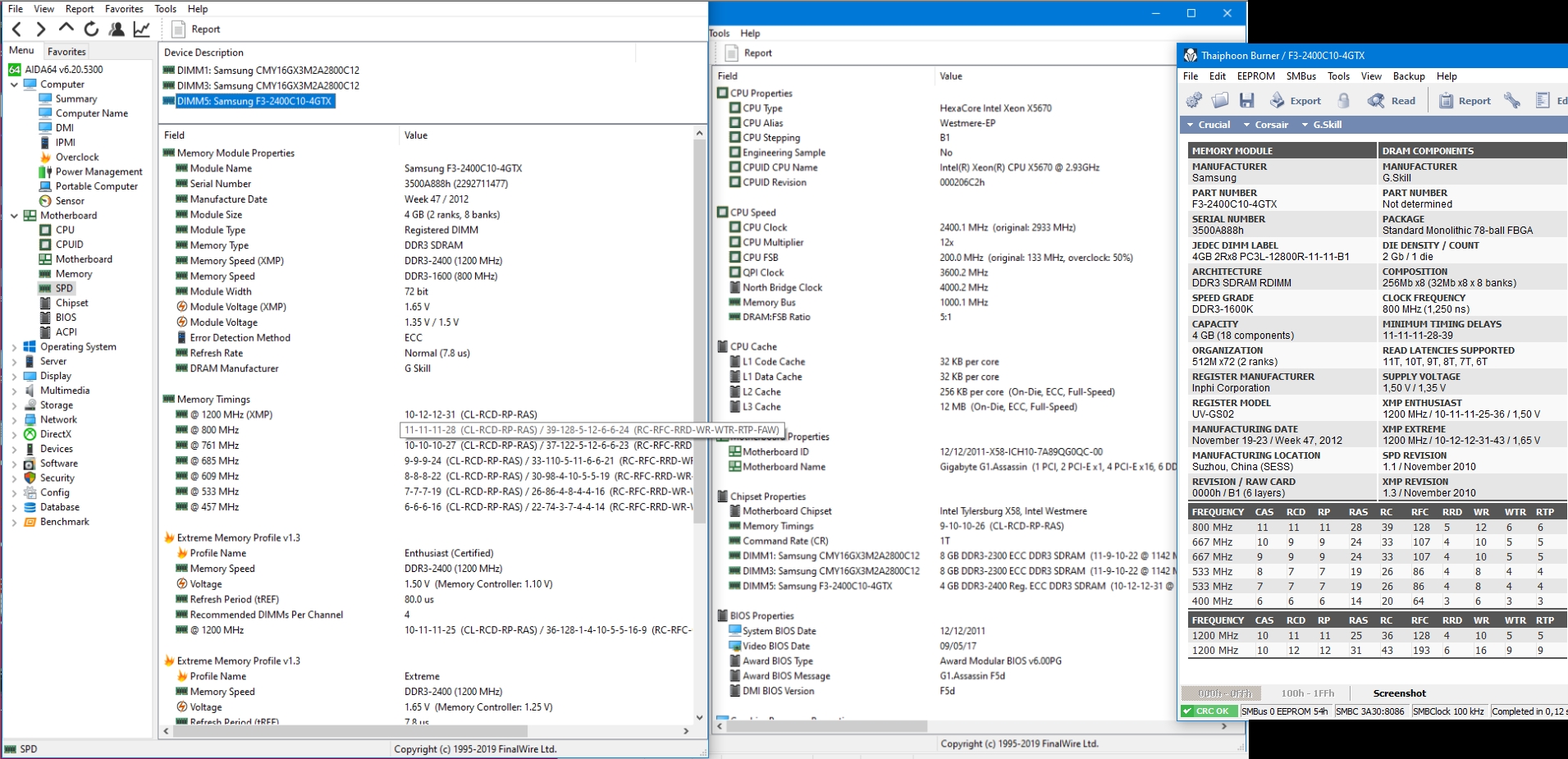
Task: Open the G.Skill dropdown in Thaiphoon Burner
Action: (x=1322, y=125)
